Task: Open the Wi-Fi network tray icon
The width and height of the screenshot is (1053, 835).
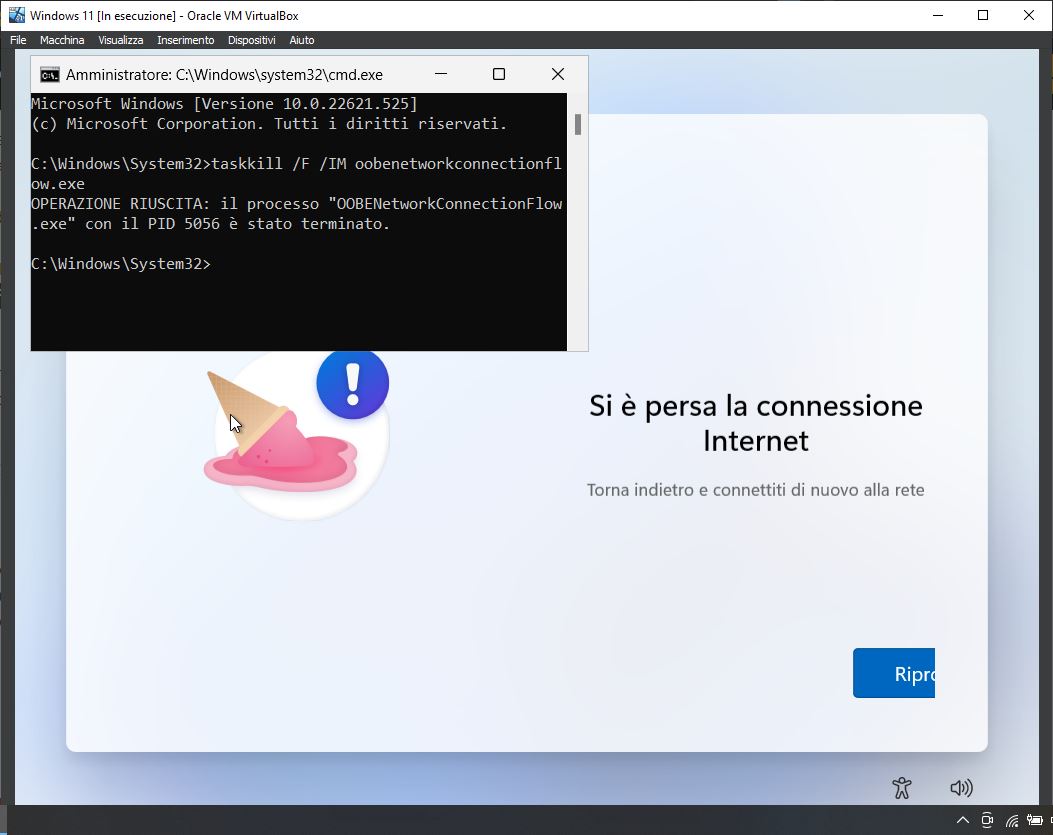Action: coord(1012,820)
